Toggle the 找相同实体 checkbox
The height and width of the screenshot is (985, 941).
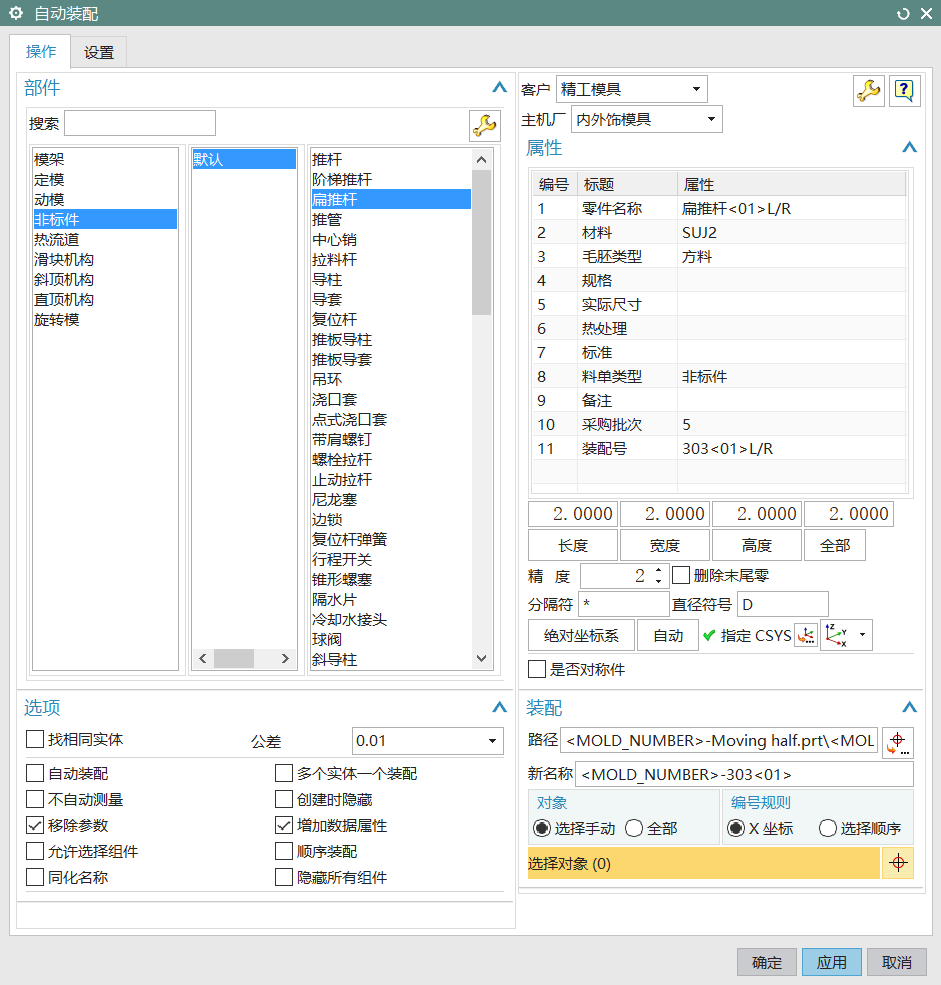click(x=35, y=739)
